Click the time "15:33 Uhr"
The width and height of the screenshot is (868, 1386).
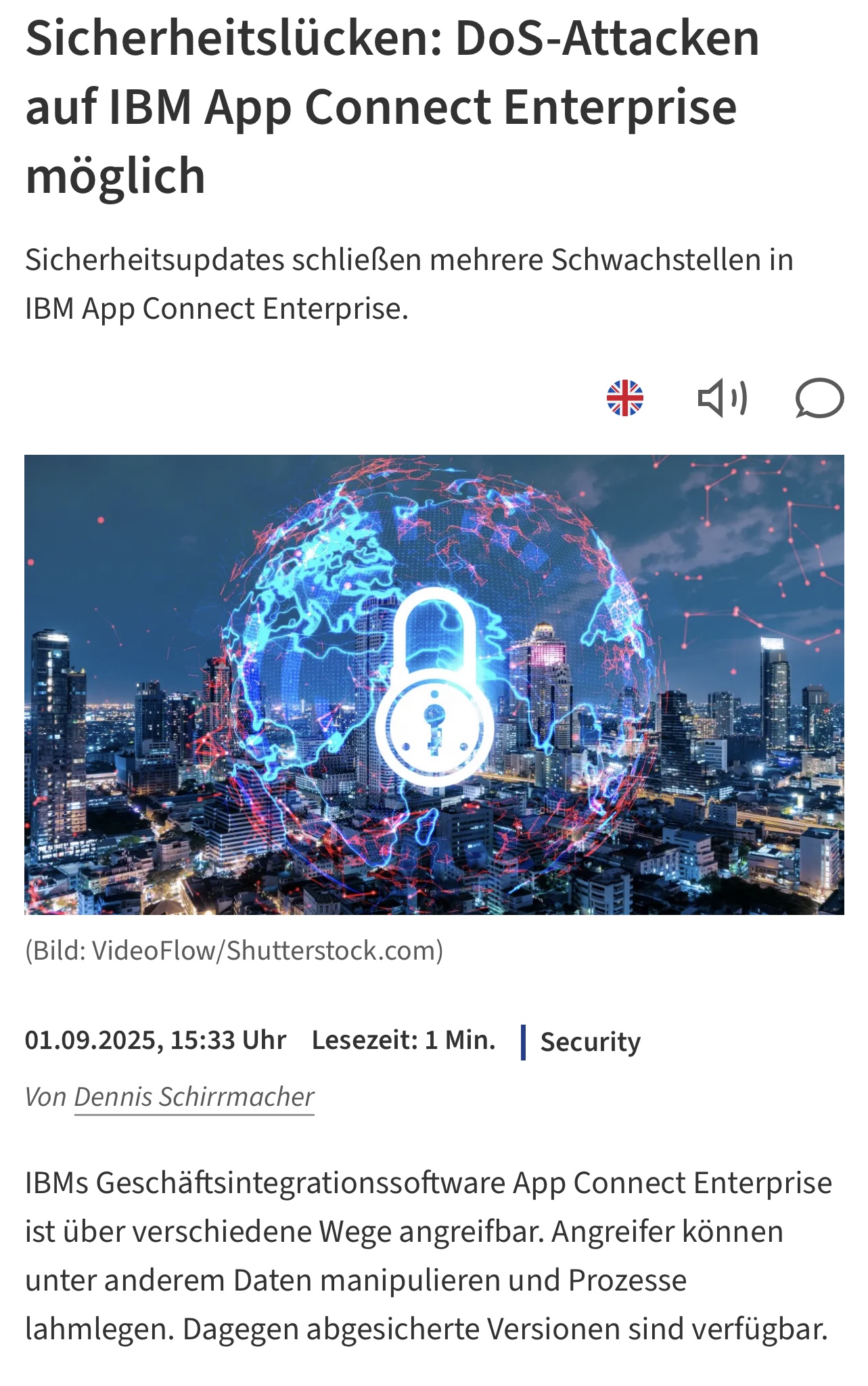coord(228,1040)
